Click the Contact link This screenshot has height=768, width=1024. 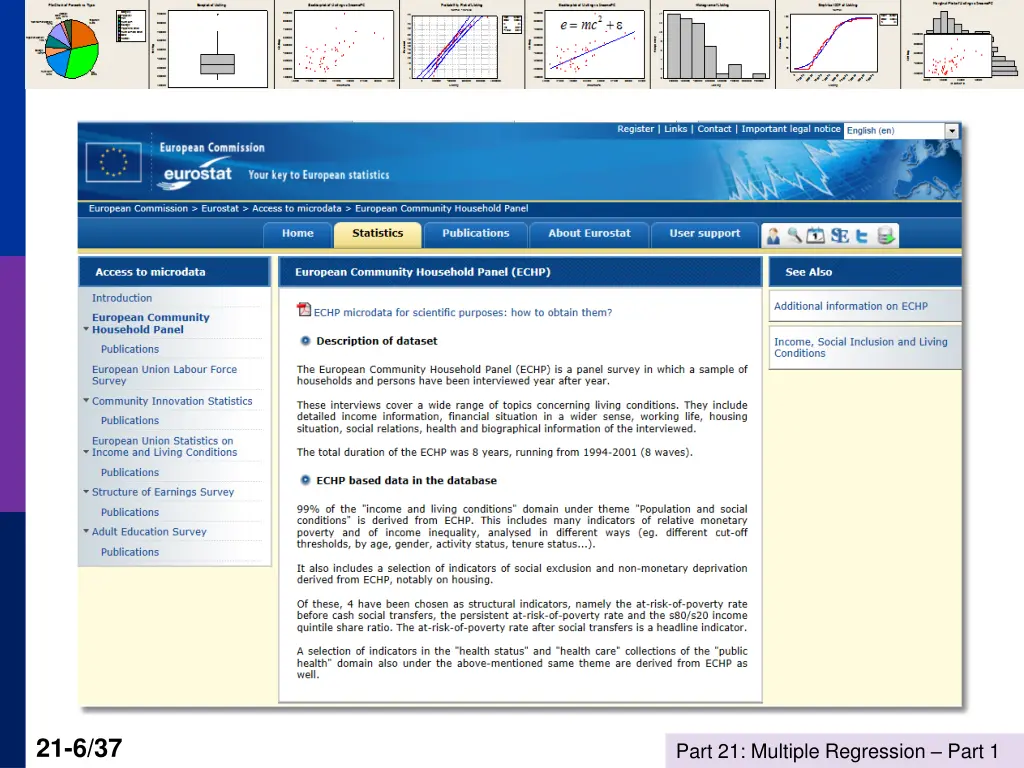click(x=714, y=129)
